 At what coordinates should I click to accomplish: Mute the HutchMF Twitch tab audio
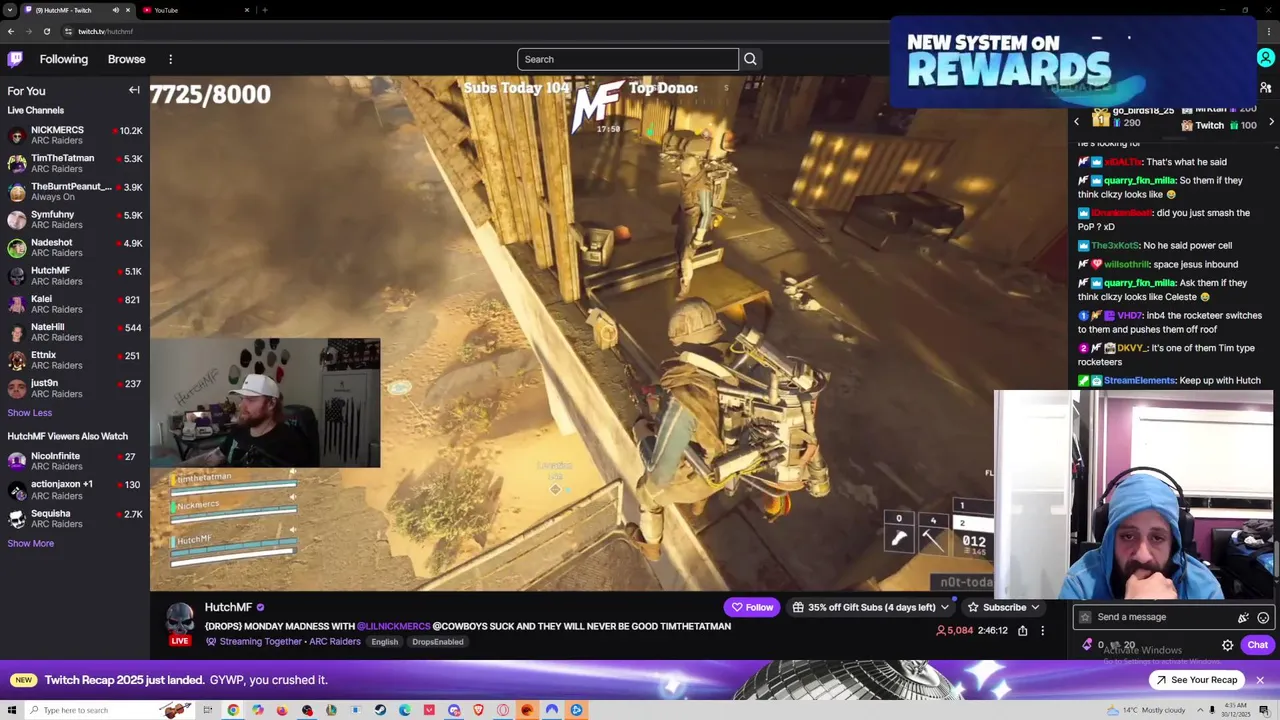(115, 10)
